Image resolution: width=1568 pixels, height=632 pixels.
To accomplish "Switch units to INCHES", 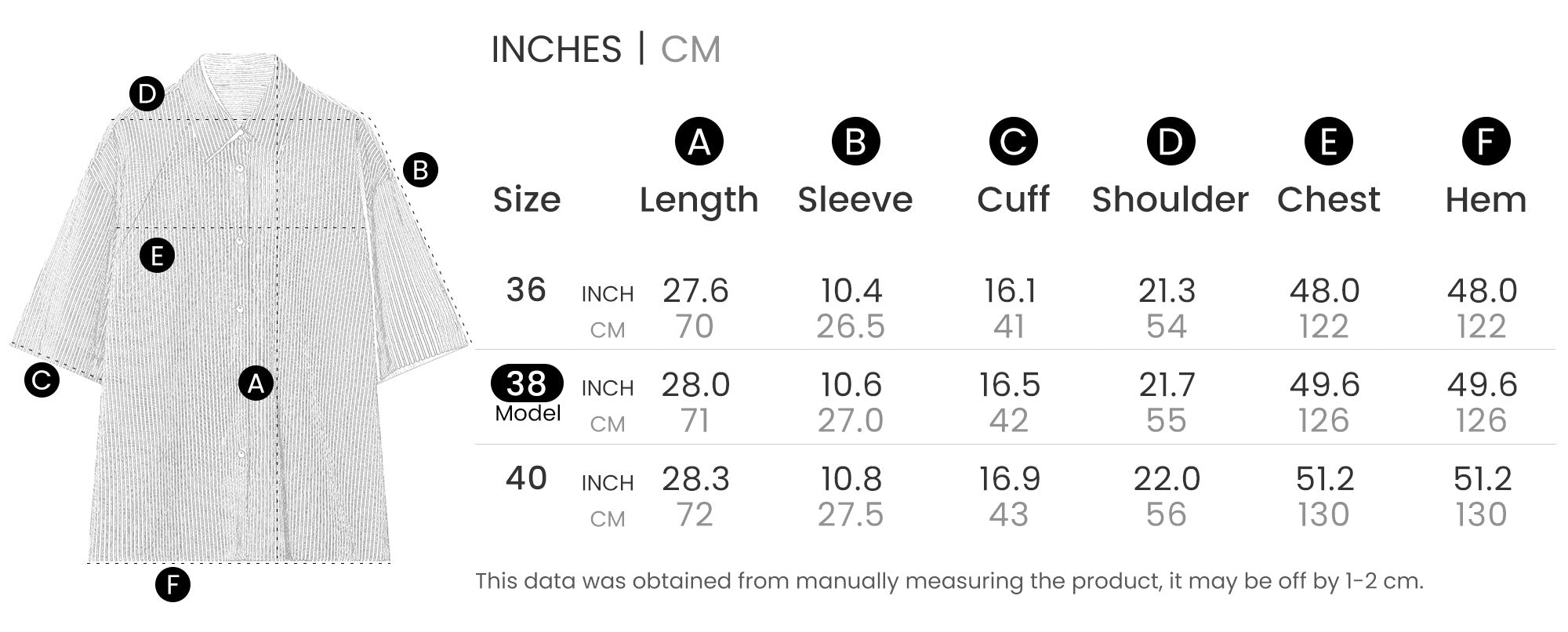I will coord(556,49).
